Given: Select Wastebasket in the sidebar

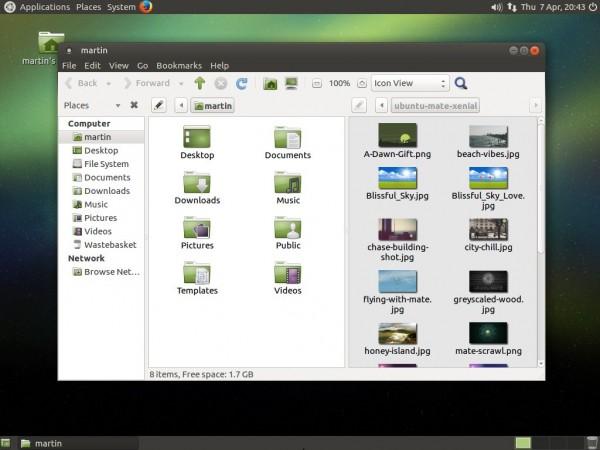Looking at the screenshot, I should click(109, 244).
